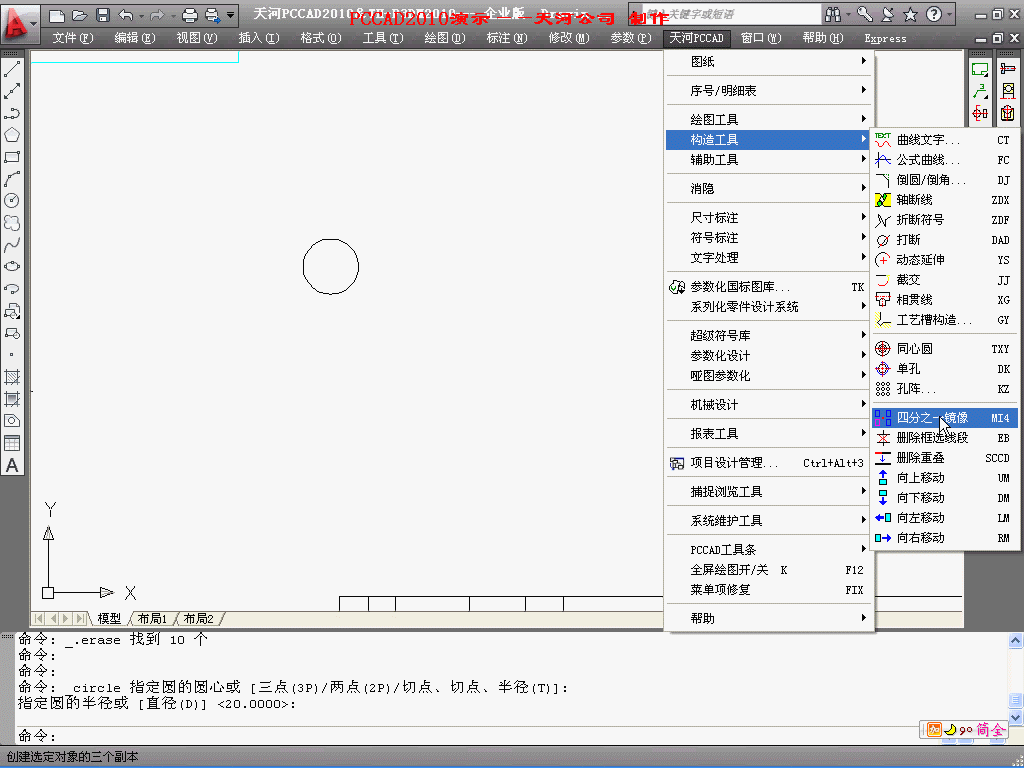Switch to the 模型 tab
The height and width of the screenshot is (768, 1024).
tap(109, 618)
